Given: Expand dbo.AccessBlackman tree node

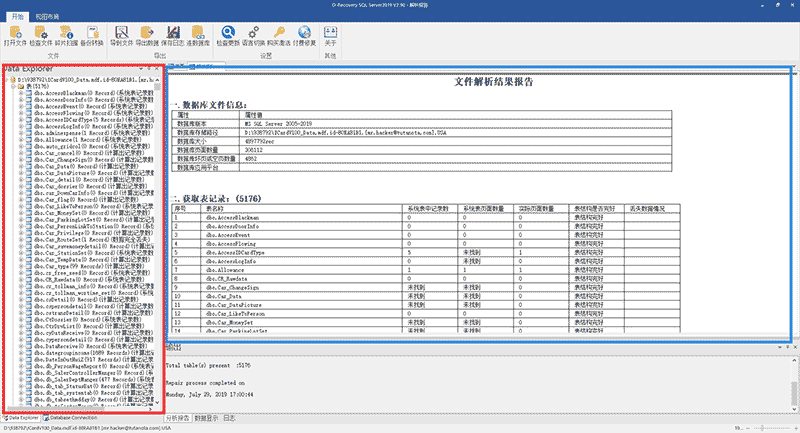Looking at the screenshot, I should [x=21, y=93].
